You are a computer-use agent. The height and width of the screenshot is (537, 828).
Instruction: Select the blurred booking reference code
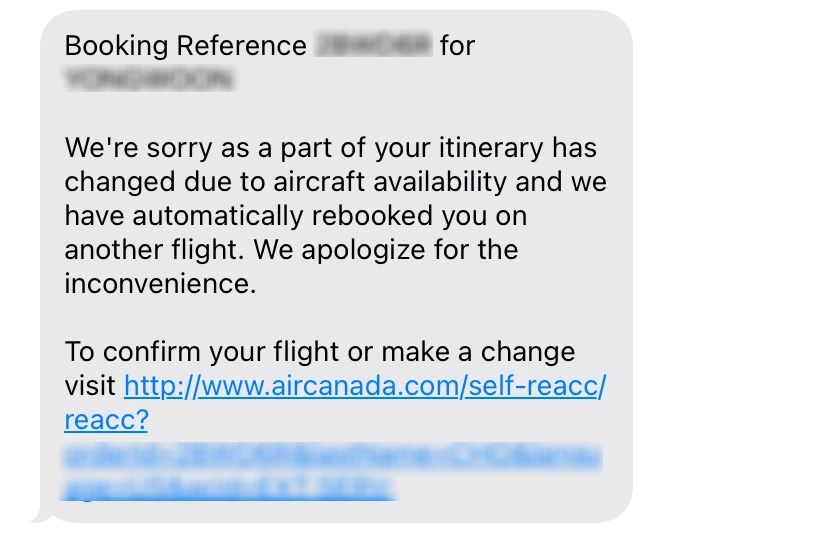pyautogui.click(x=373, y=45)
